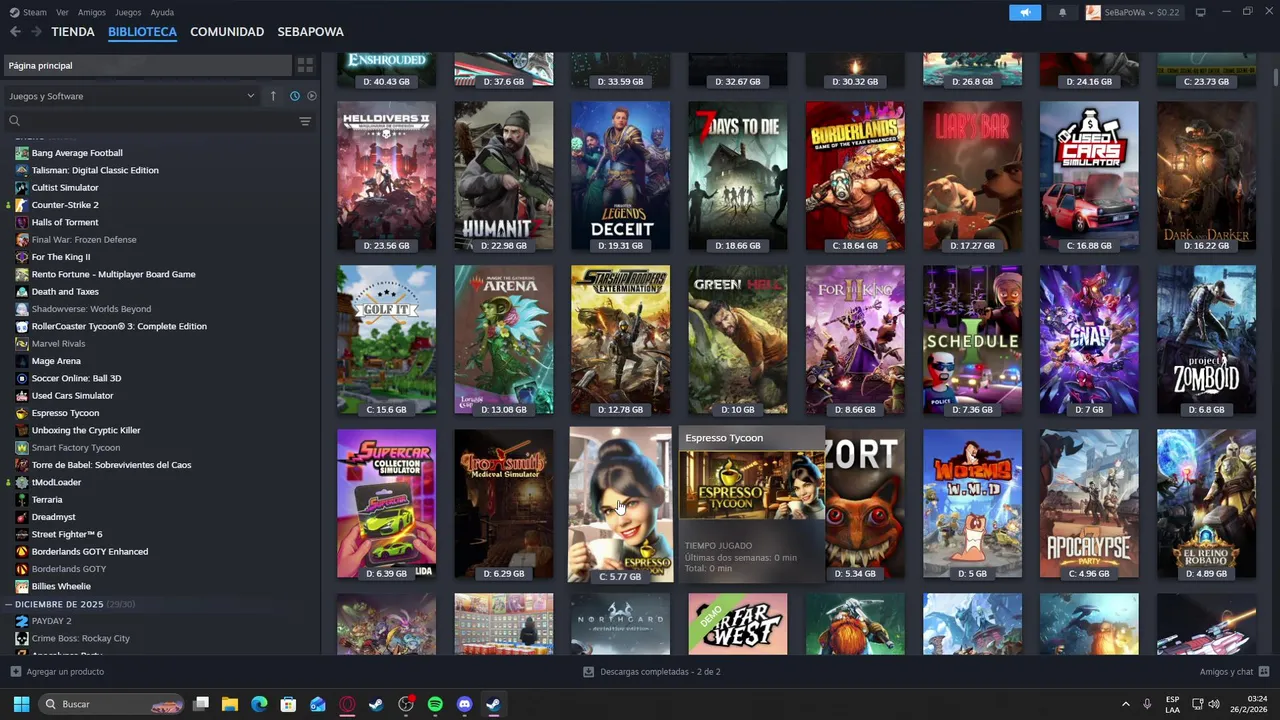Click the Página principal button
The width and height of the screenshot is (1280, 720).
(x=147, y=65)
